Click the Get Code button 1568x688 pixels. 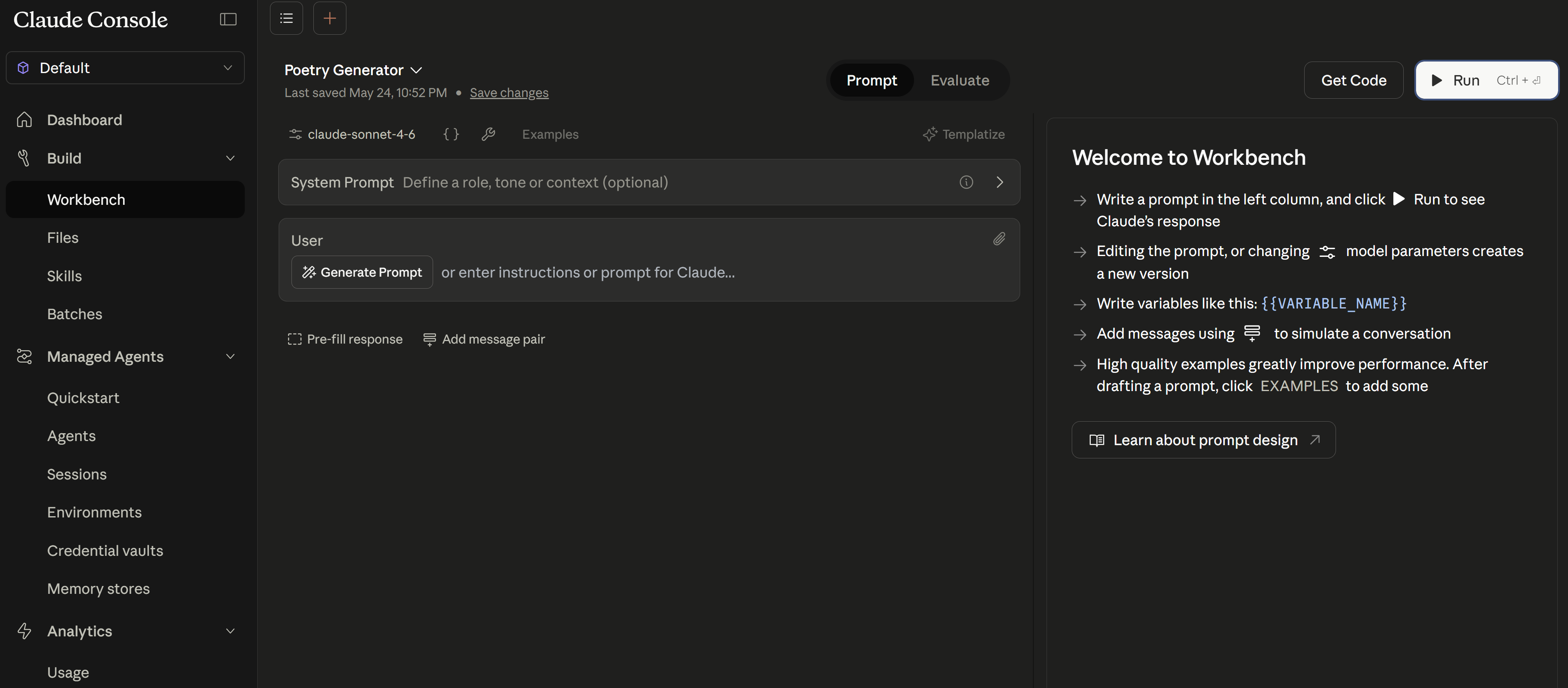coord(1353,81)
